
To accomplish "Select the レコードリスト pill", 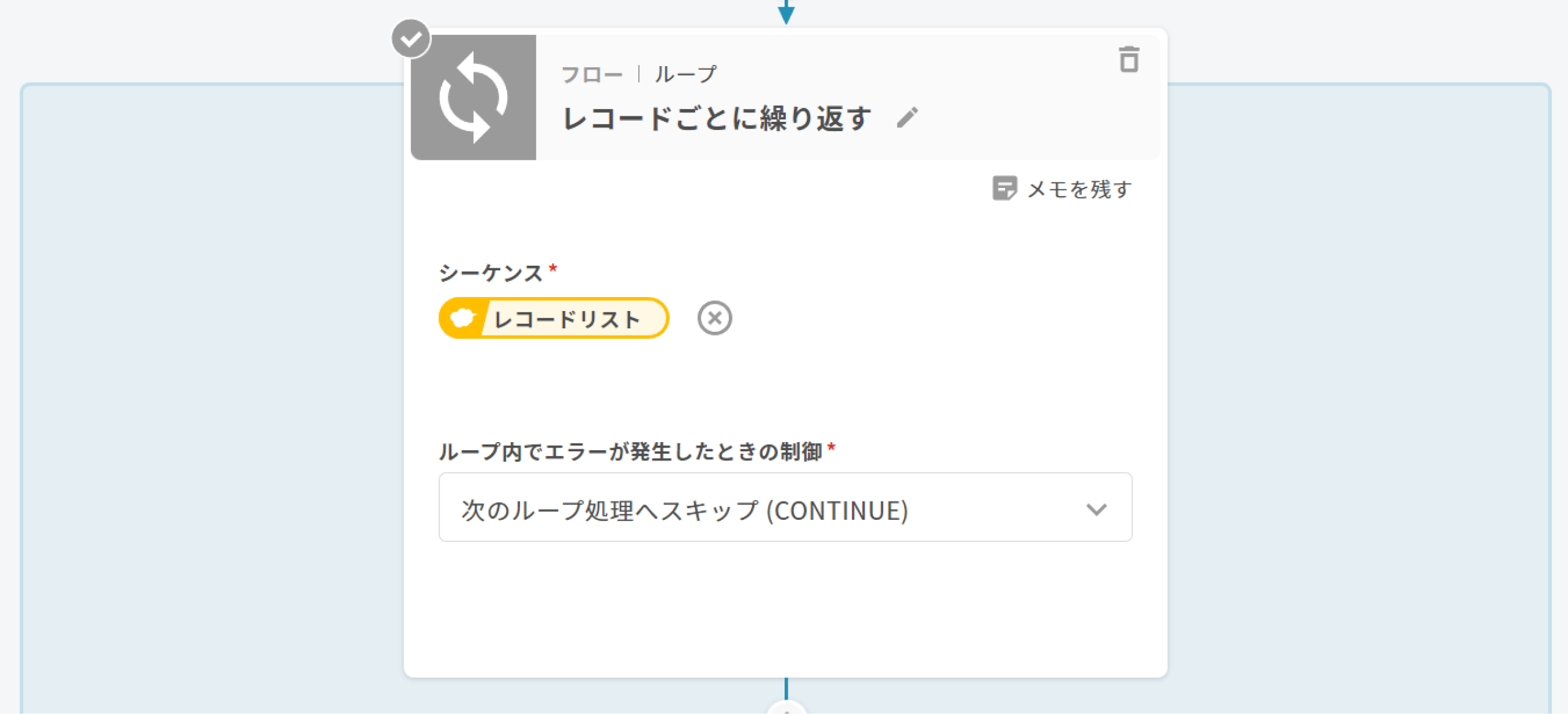I will click(x=567, y=319).
